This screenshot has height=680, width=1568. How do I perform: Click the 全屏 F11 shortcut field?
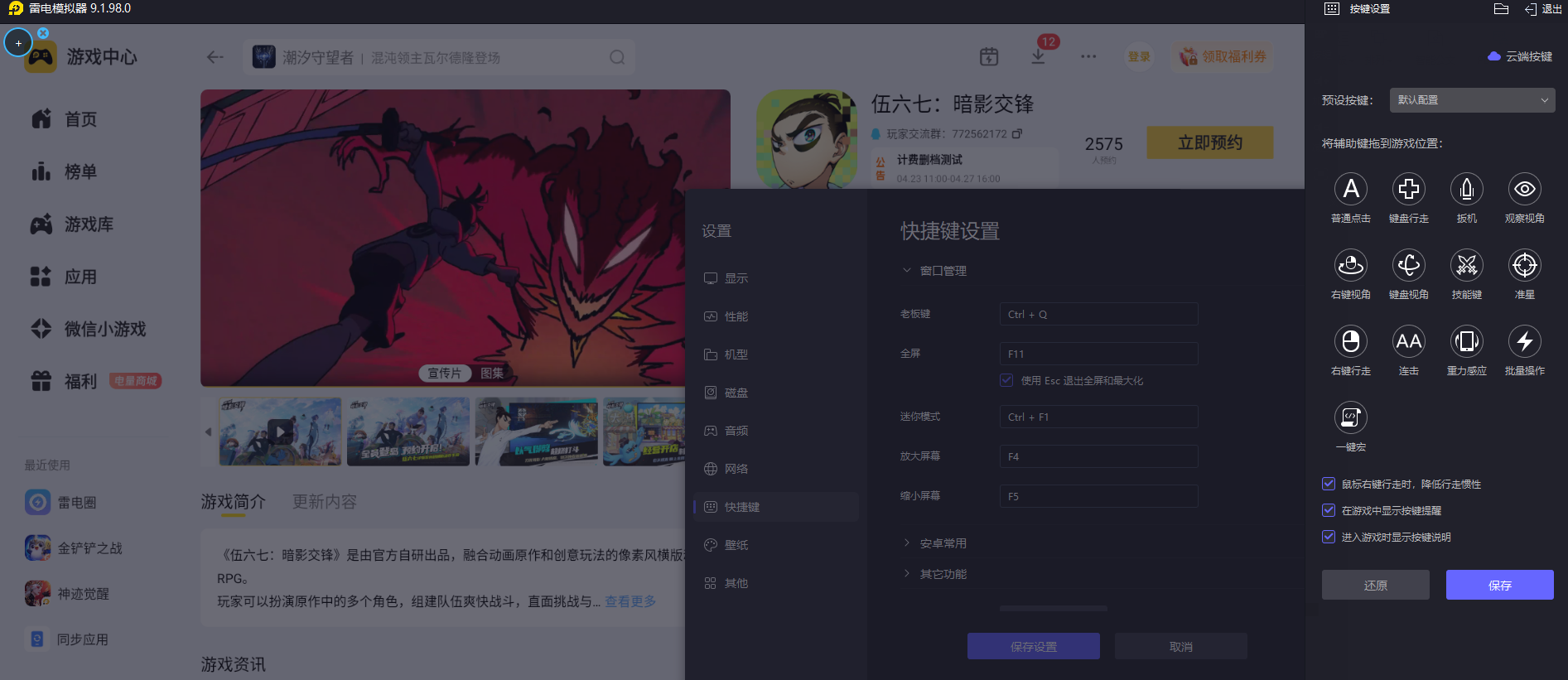[x=1098, y=354]
